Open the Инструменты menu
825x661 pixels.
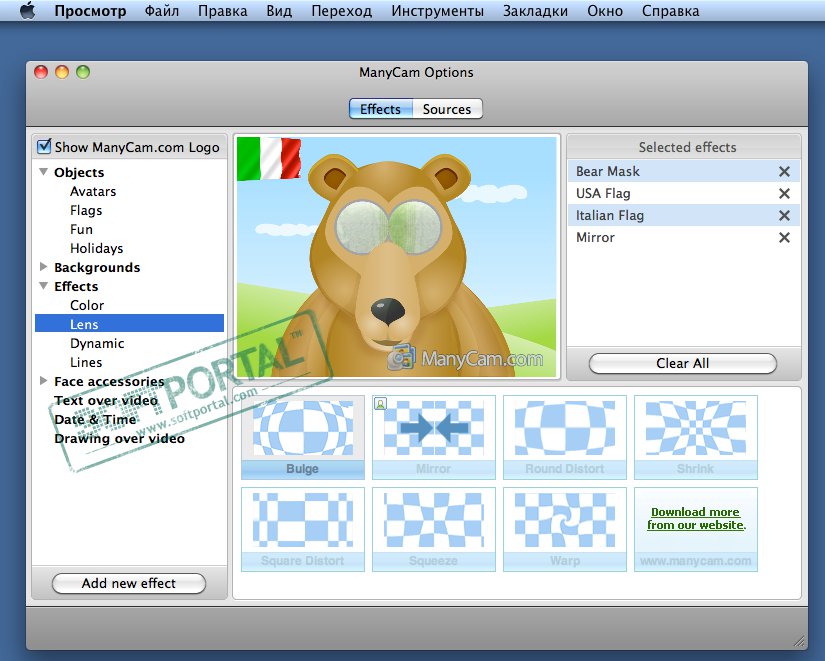[x=437, y=11]
